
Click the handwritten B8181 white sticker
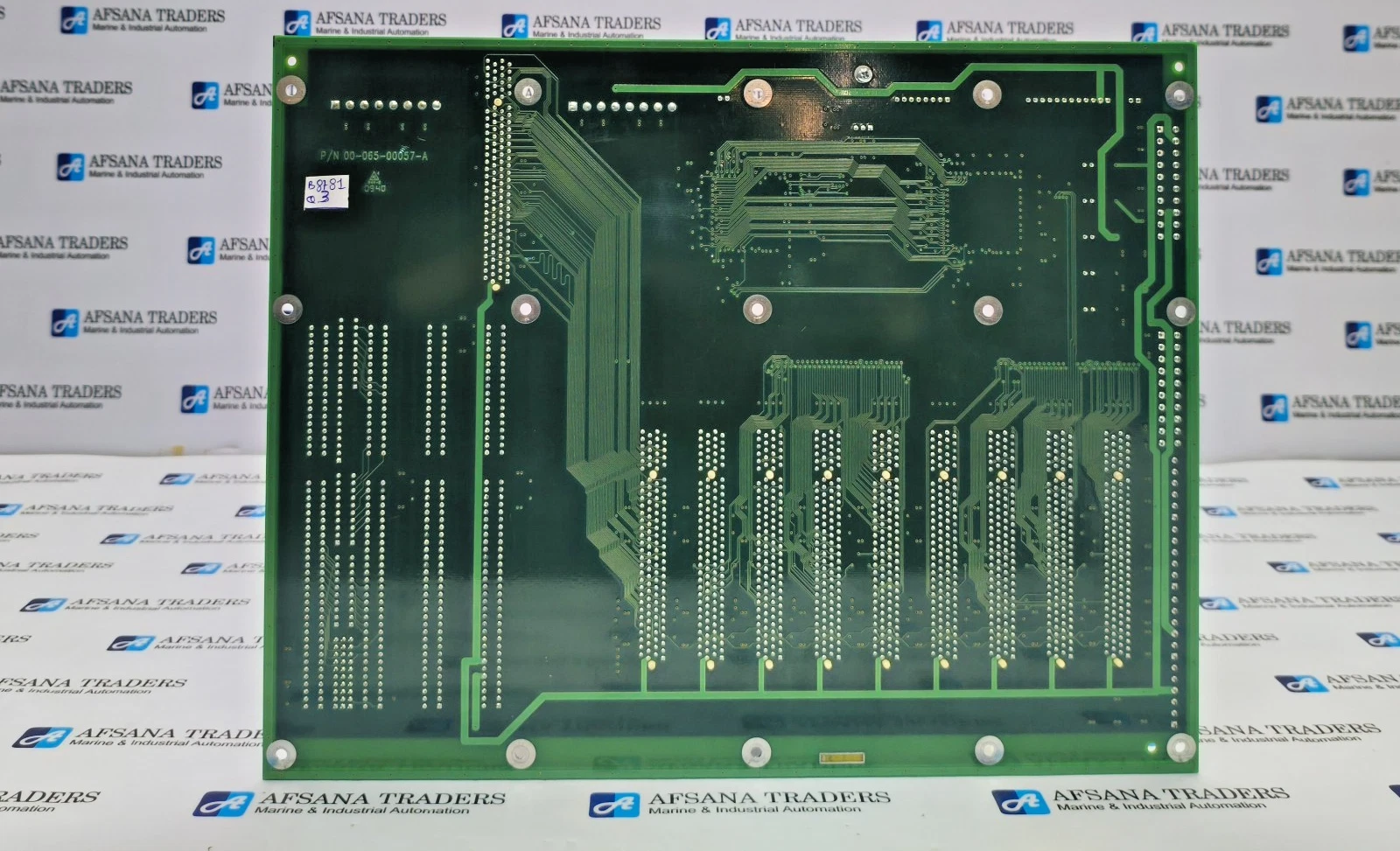coord(325,191)
